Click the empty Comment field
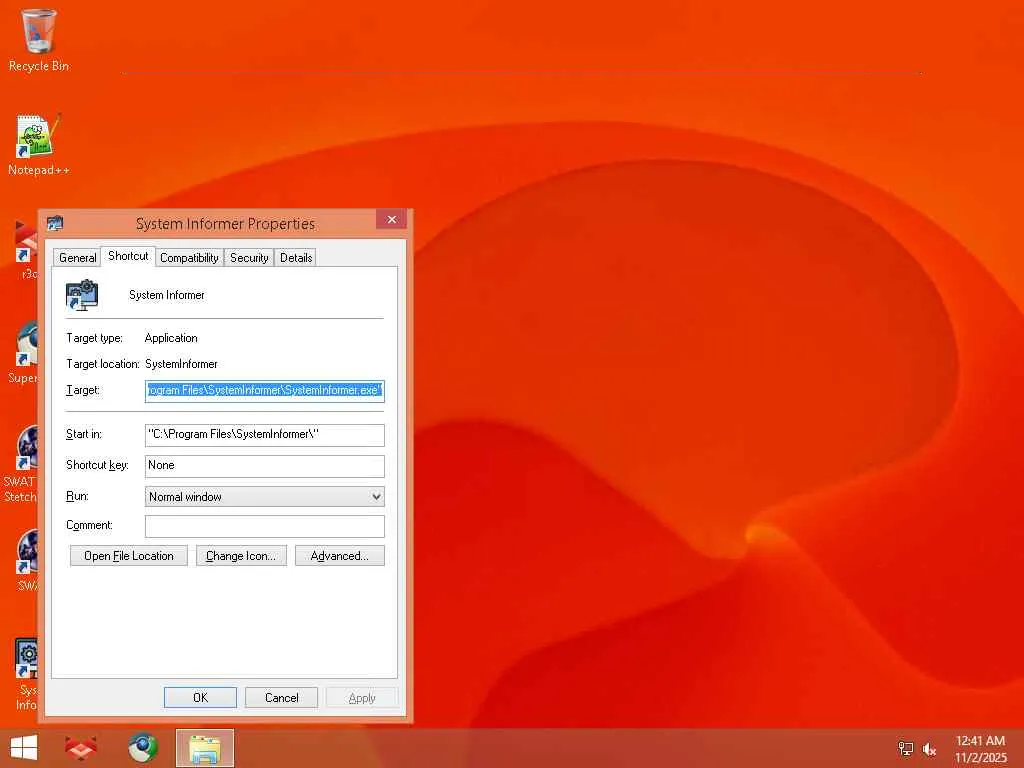Viewport: 1024px width, 768px height. [264, 526]
